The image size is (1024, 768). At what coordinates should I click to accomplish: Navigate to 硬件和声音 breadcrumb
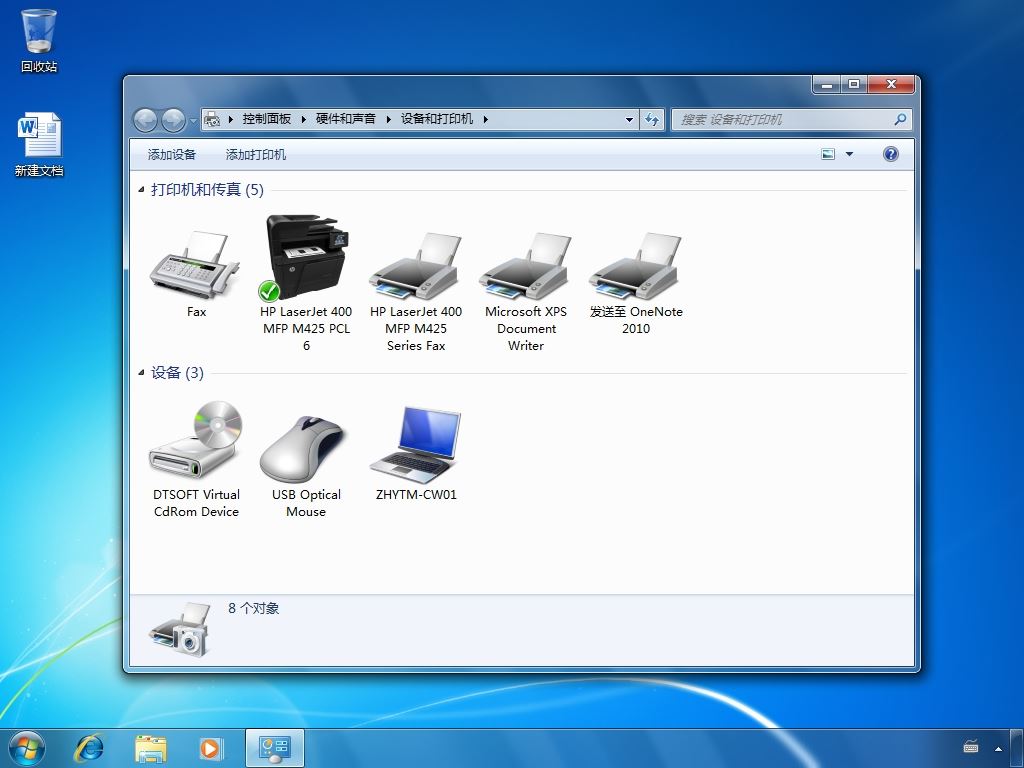346,119
